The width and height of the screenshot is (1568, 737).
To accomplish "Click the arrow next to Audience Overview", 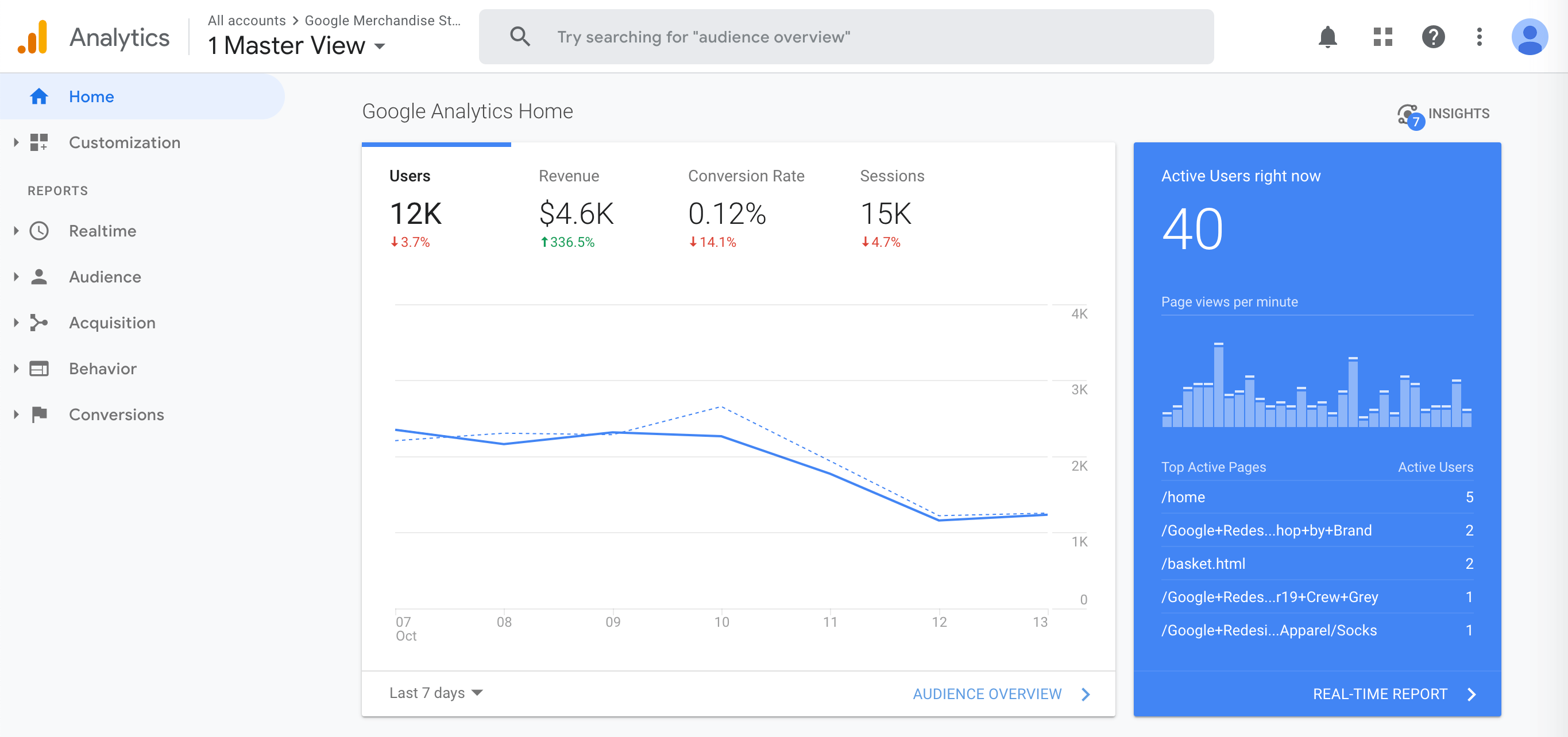I will coord(1086,695).
